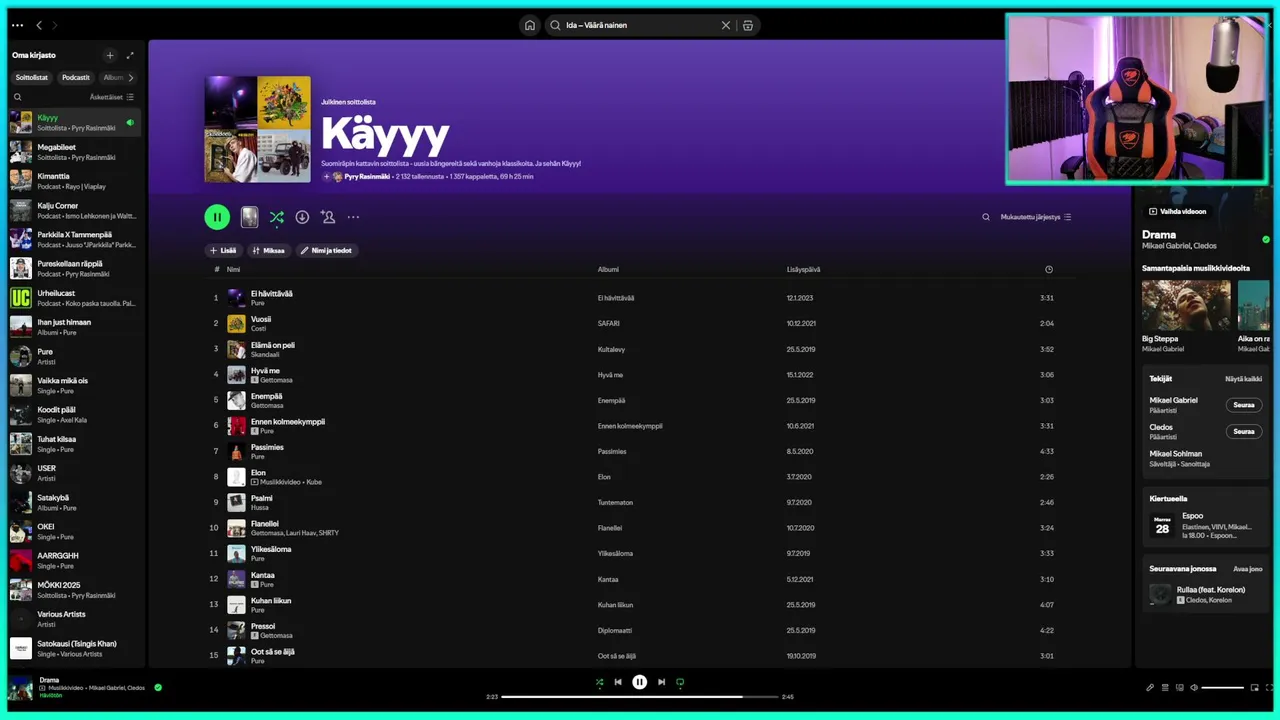
Task: Open the three-dots app menu
Action: tap(17, 25)
